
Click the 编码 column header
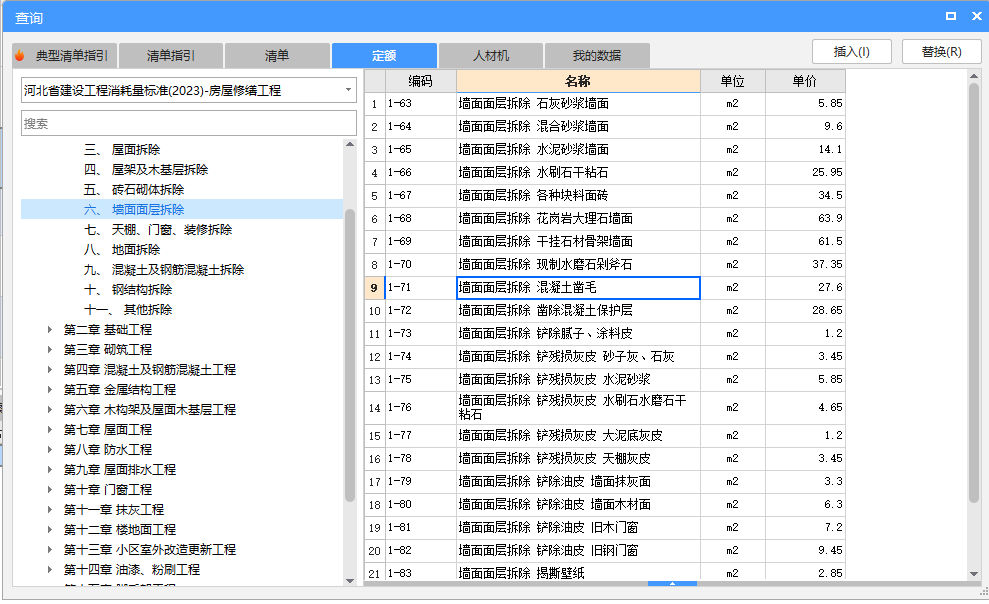point(421,81)
